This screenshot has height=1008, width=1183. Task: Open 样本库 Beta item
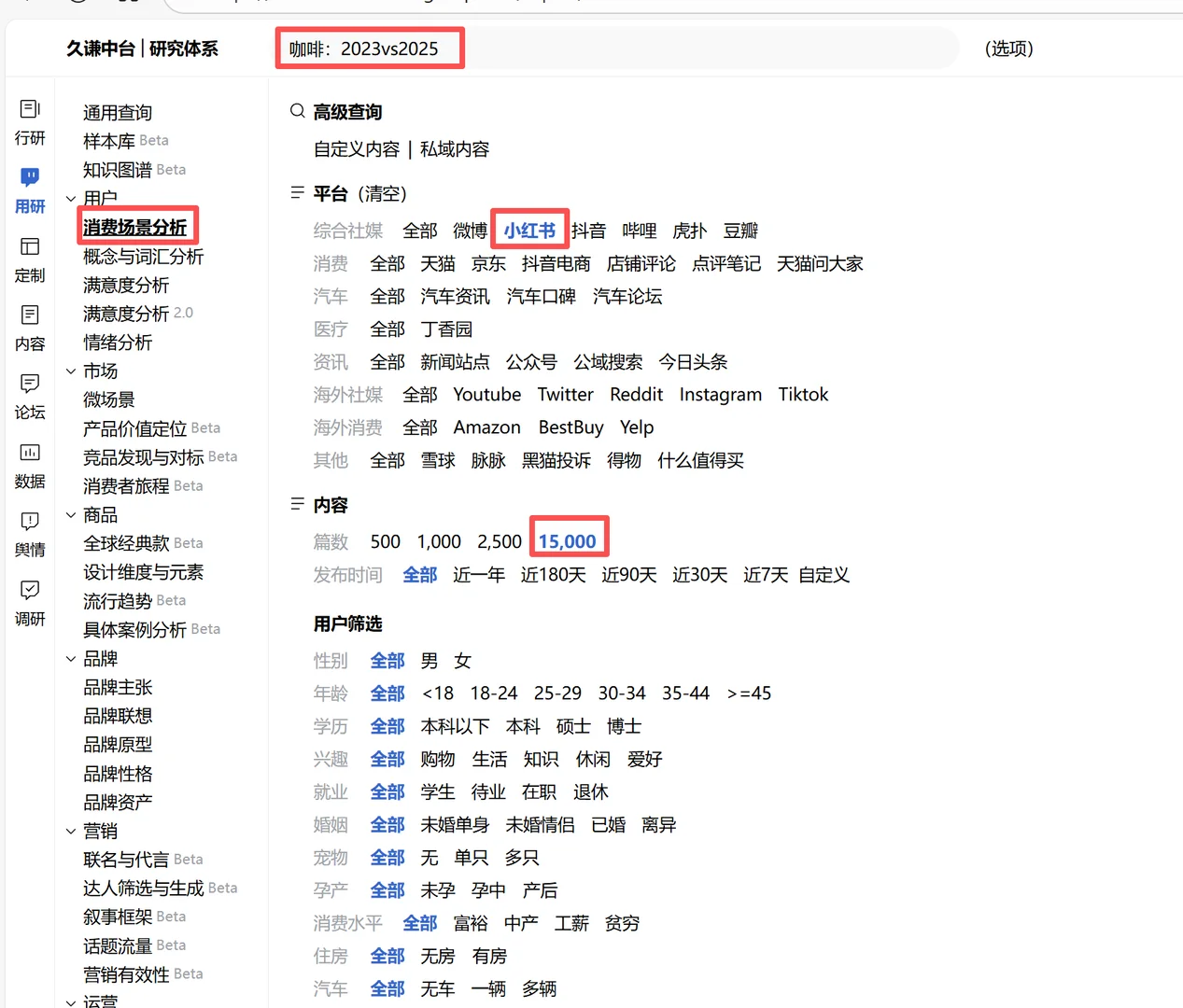coord(126,141)
